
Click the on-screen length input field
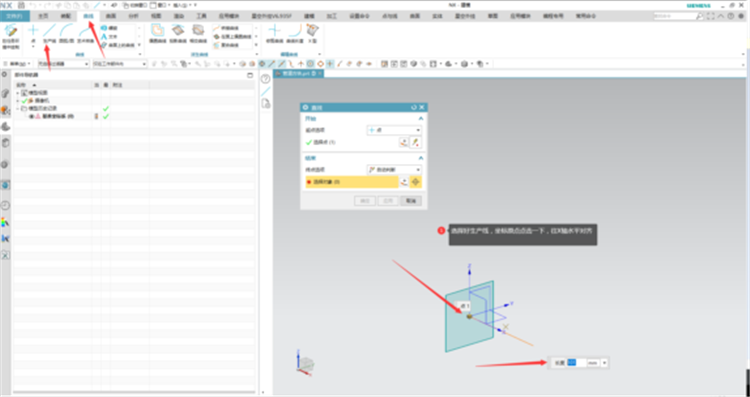pyautogui.click(x=576, y=363)
